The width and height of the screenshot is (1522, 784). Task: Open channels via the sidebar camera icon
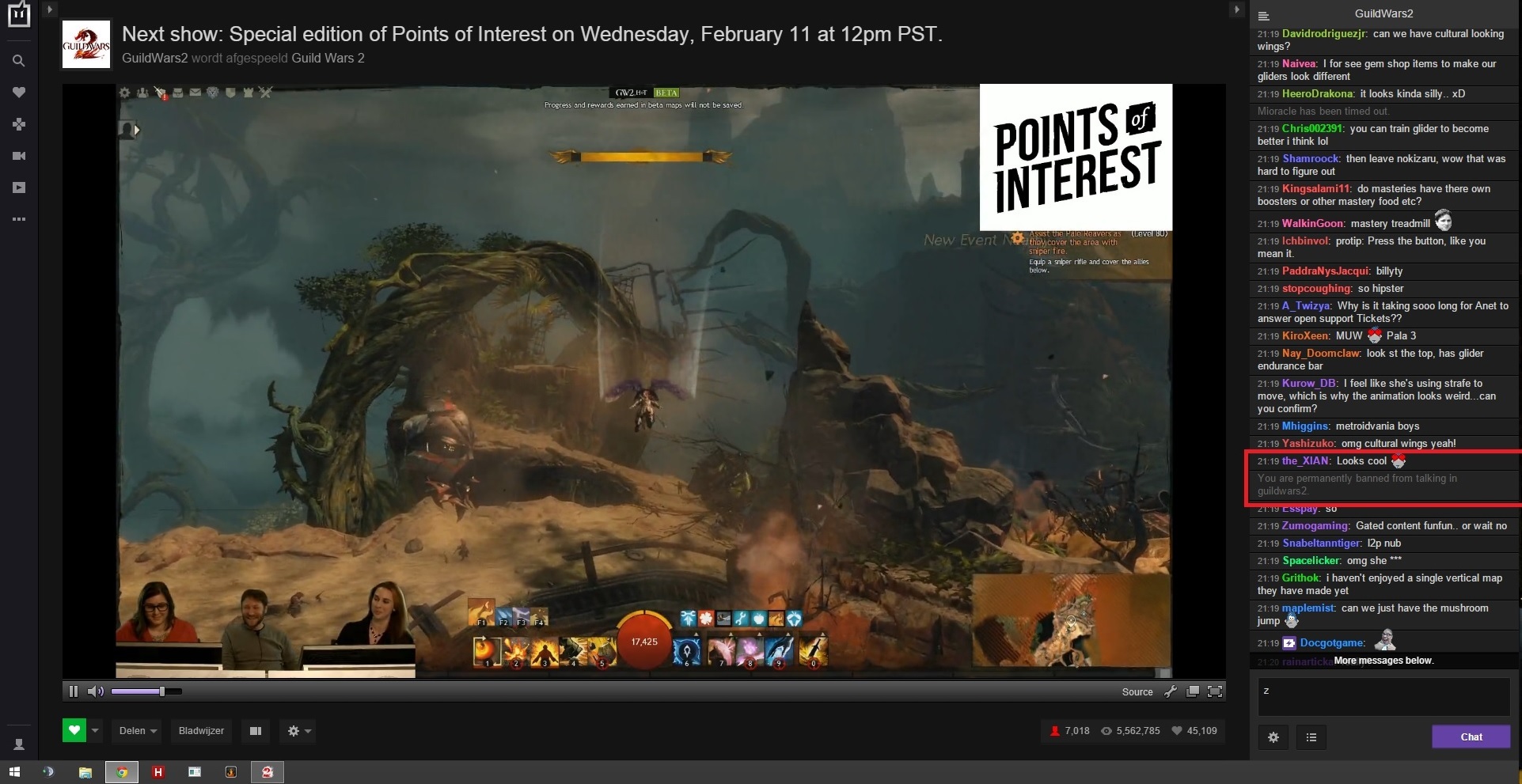[x=19, y=156]
